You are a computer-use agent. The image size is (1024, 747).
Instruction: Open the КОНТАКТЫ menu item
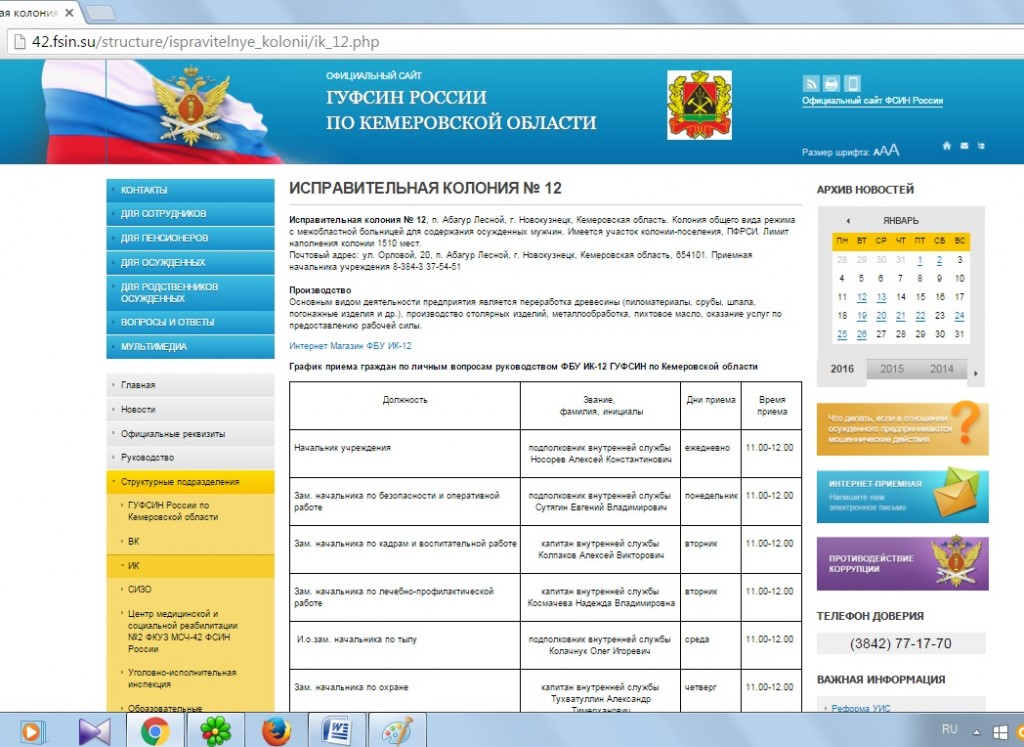pos(190,190)
